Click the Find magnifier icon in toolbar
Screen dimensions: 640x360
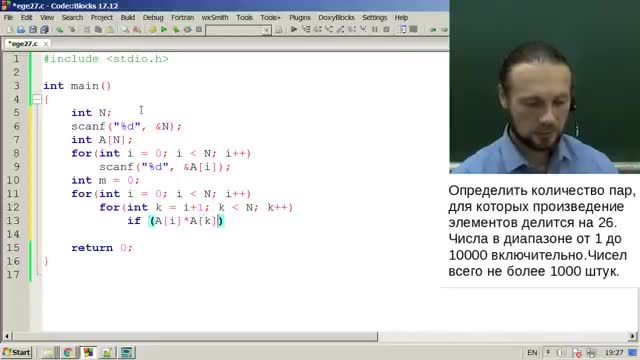click(125, 29)
